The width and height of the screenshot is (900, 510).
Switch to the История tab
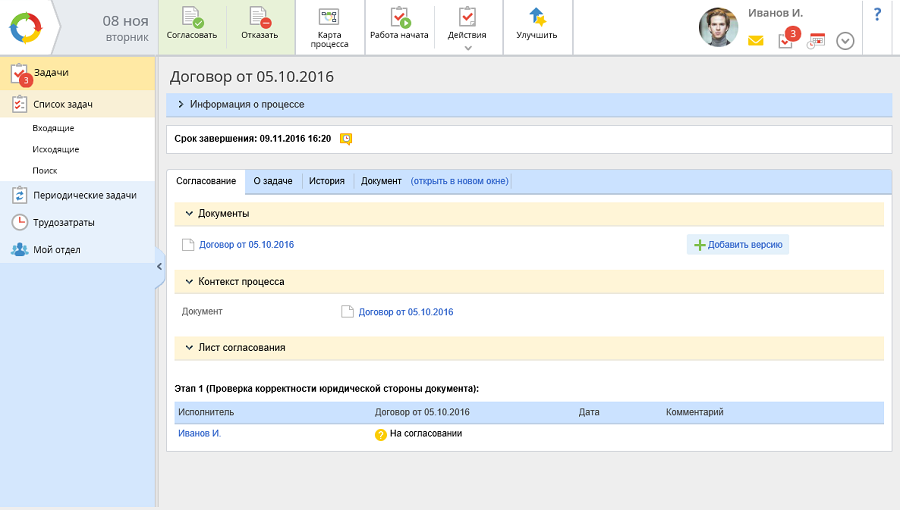pos(327,181)
